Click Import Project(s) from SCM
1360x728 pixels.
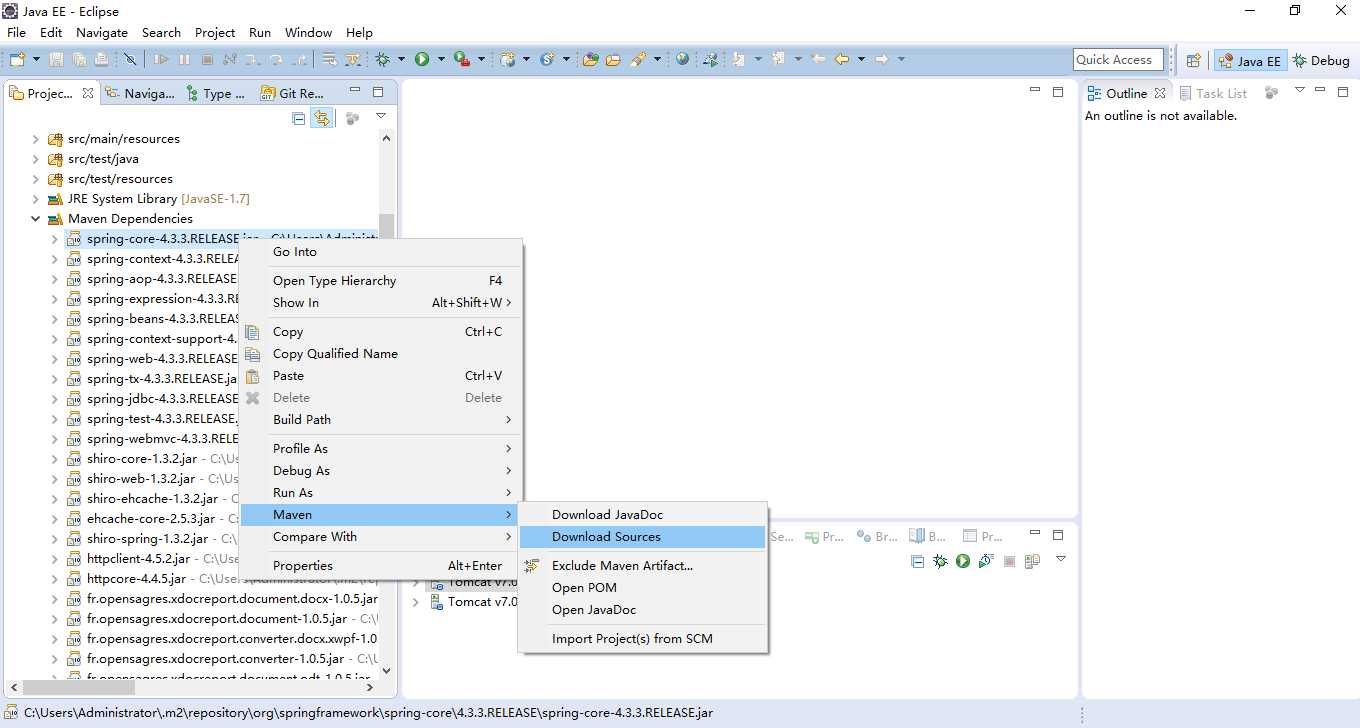point(642,639)
